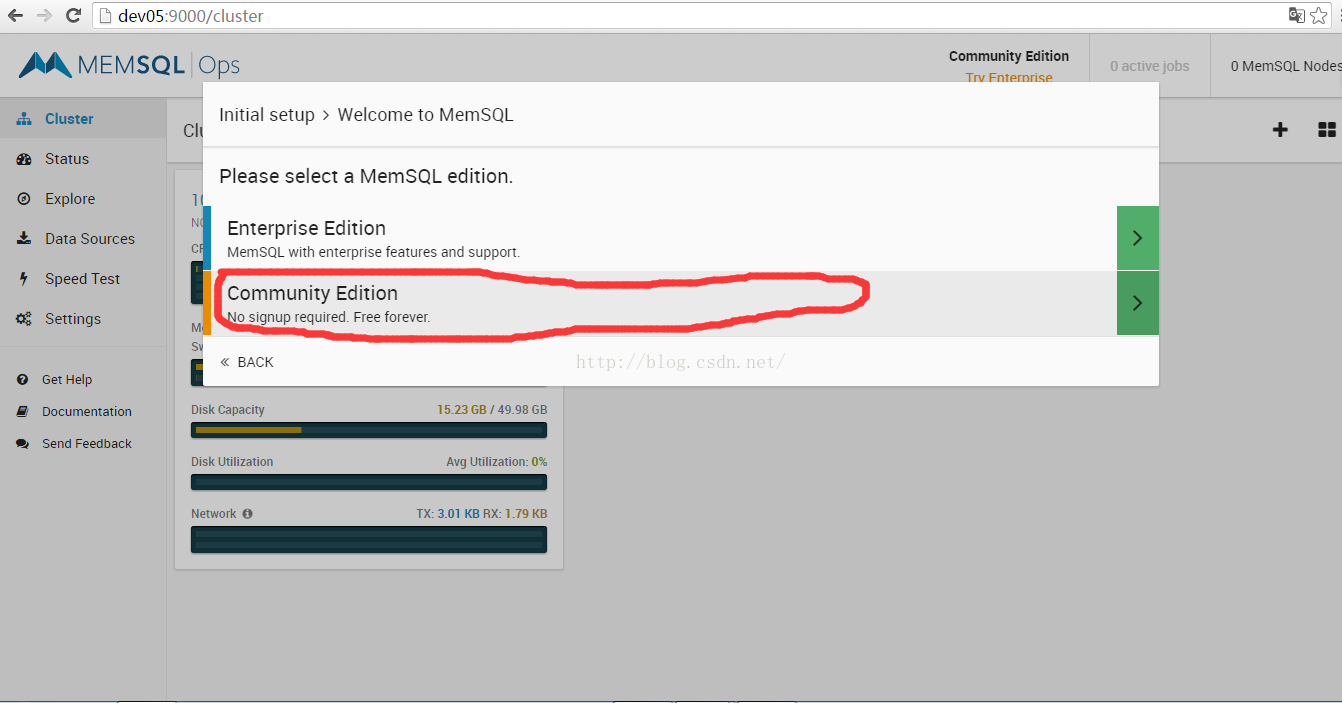
Task: Click the Data Sources download icon
Action: coord(24,239)
